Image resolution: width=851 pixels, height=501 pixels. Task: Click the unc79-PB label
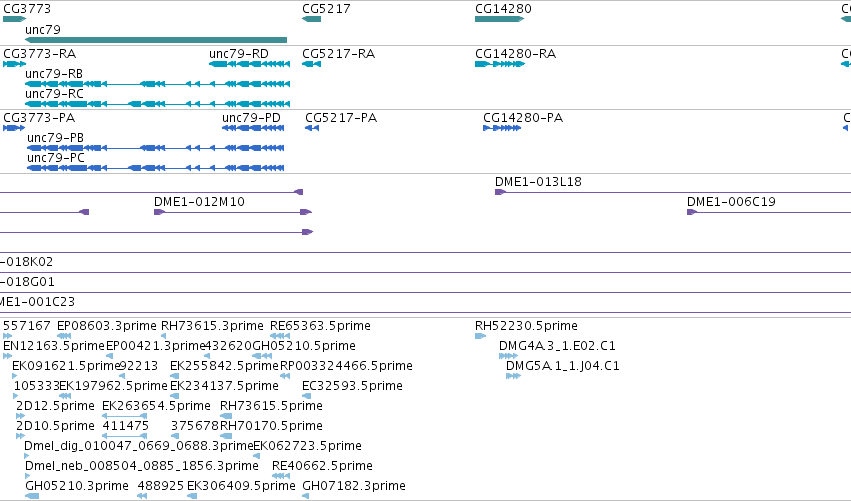[x=55, y=138]
